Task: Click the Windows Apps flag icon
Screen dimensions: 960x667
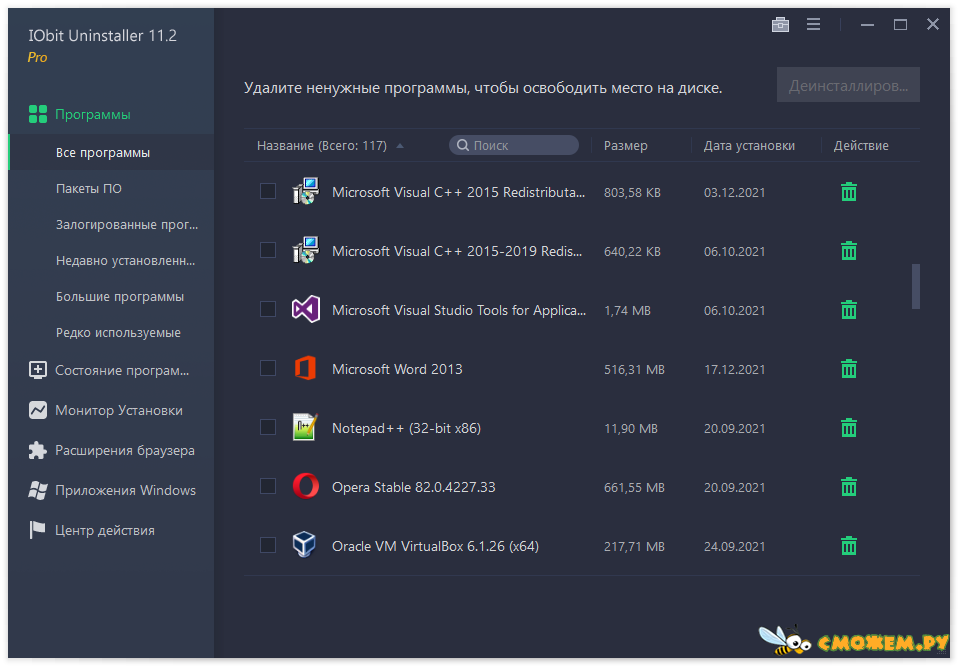Action: click(x=37, y=490)
